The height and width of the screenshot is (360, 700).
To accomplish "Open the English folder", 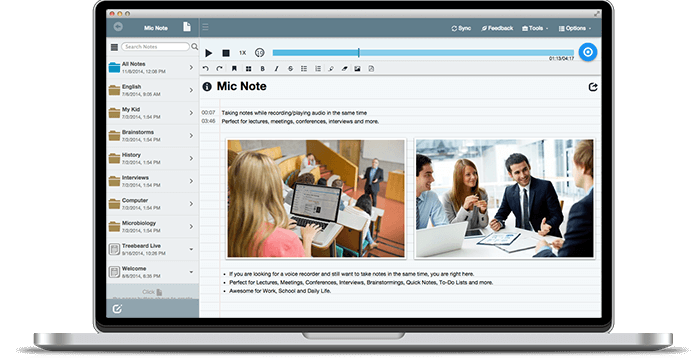I will 153,90.
